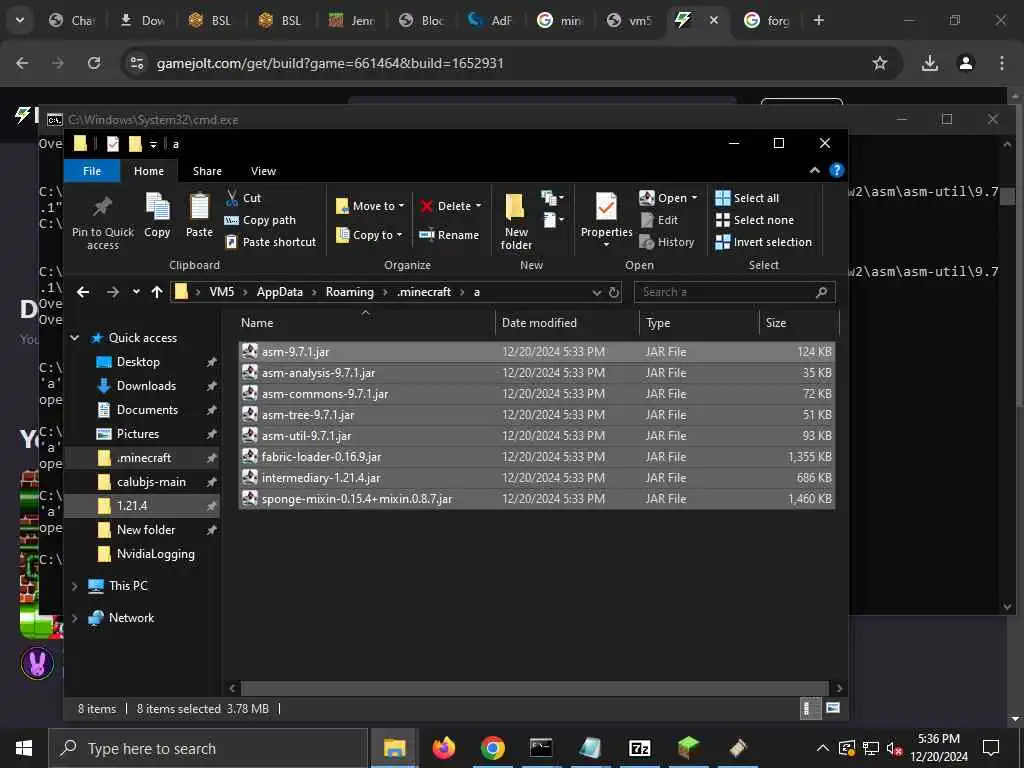The width and height of the screenshot is (1024, 768).
Task: Click the horizontal scrollbar in file list
Action: 534,688
